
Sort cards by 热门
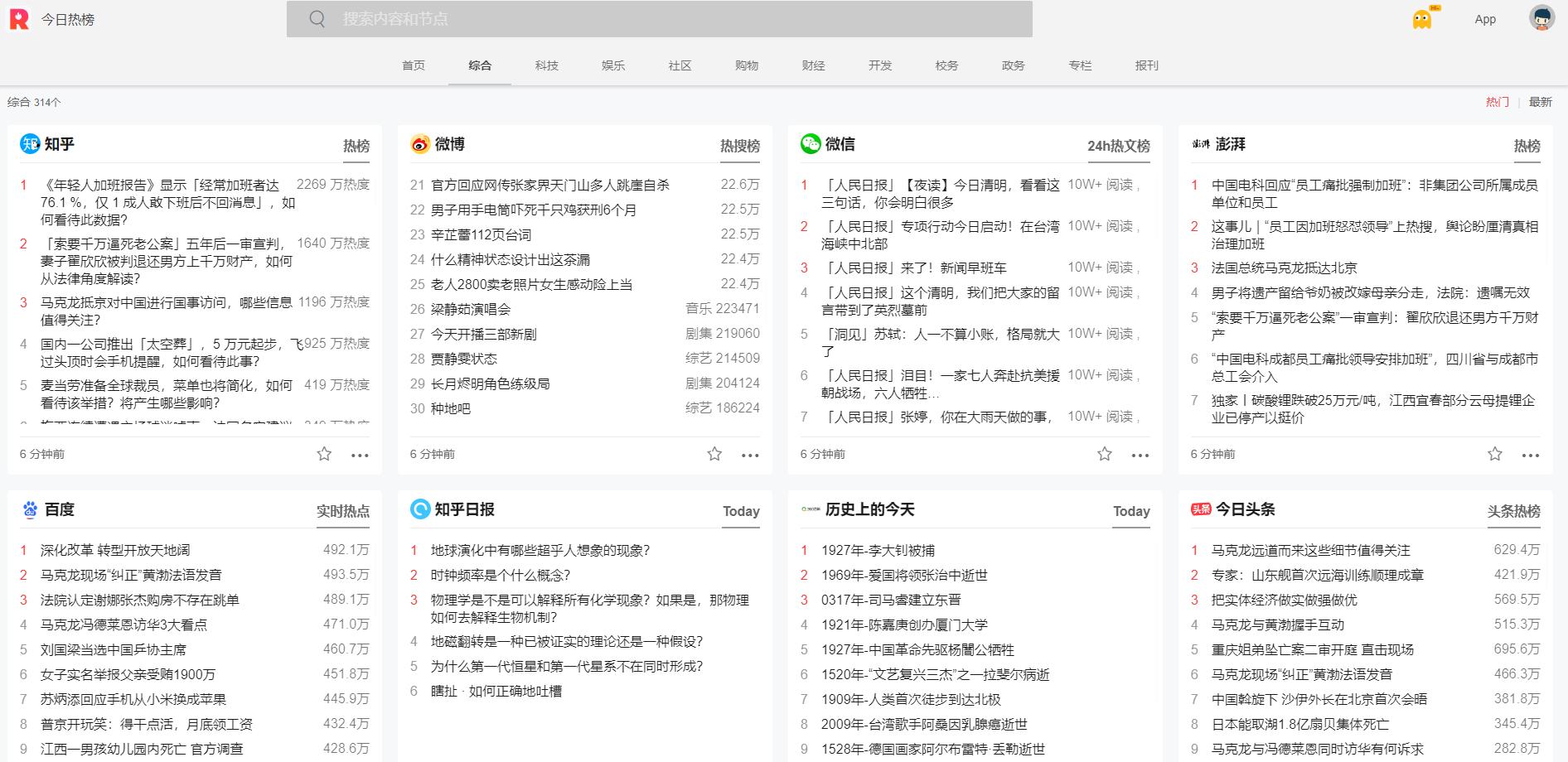click(1498, 102)
